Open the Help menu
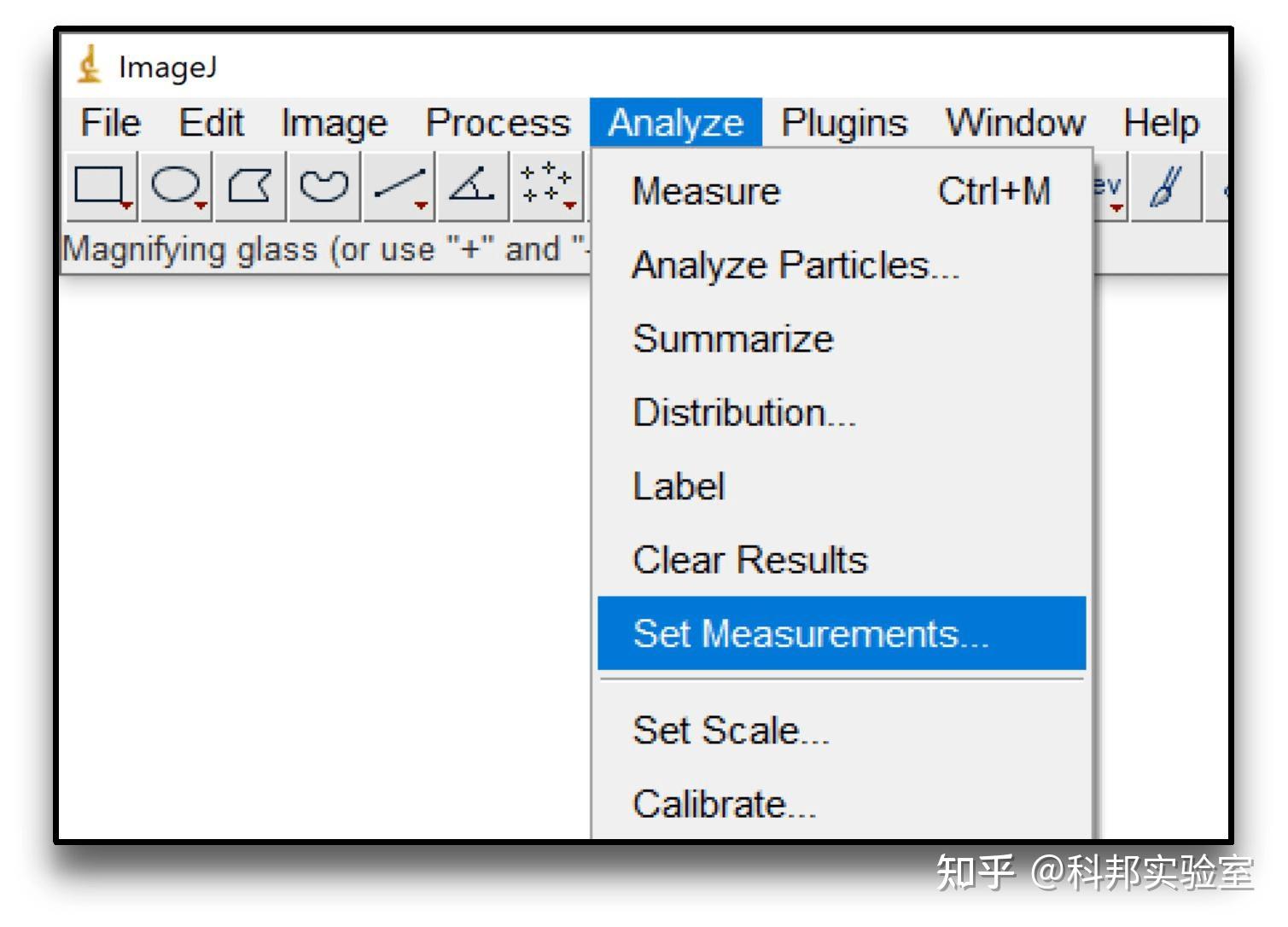 [1161, 123]
